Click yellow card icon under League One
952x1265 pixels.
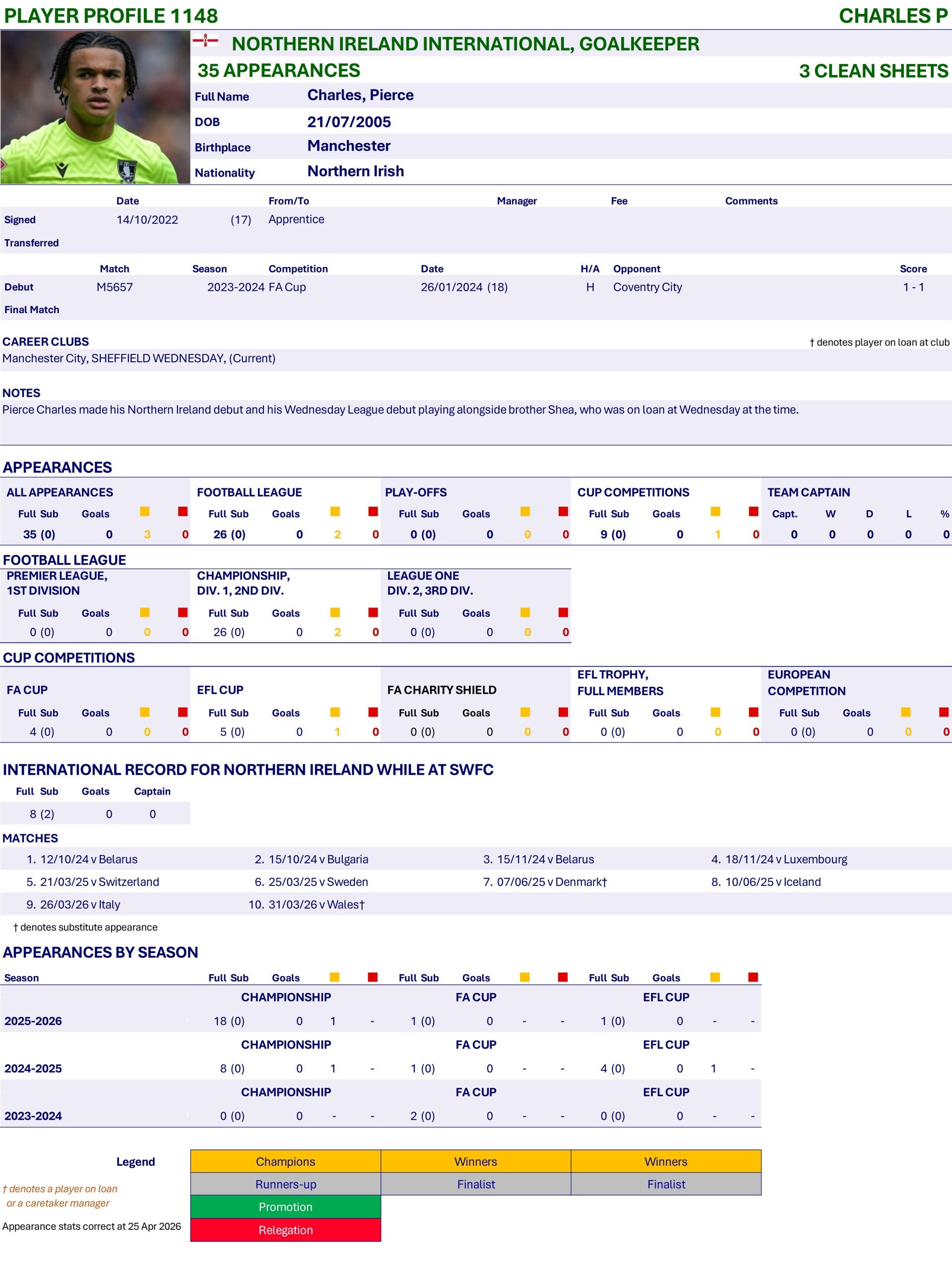[525, 612]
